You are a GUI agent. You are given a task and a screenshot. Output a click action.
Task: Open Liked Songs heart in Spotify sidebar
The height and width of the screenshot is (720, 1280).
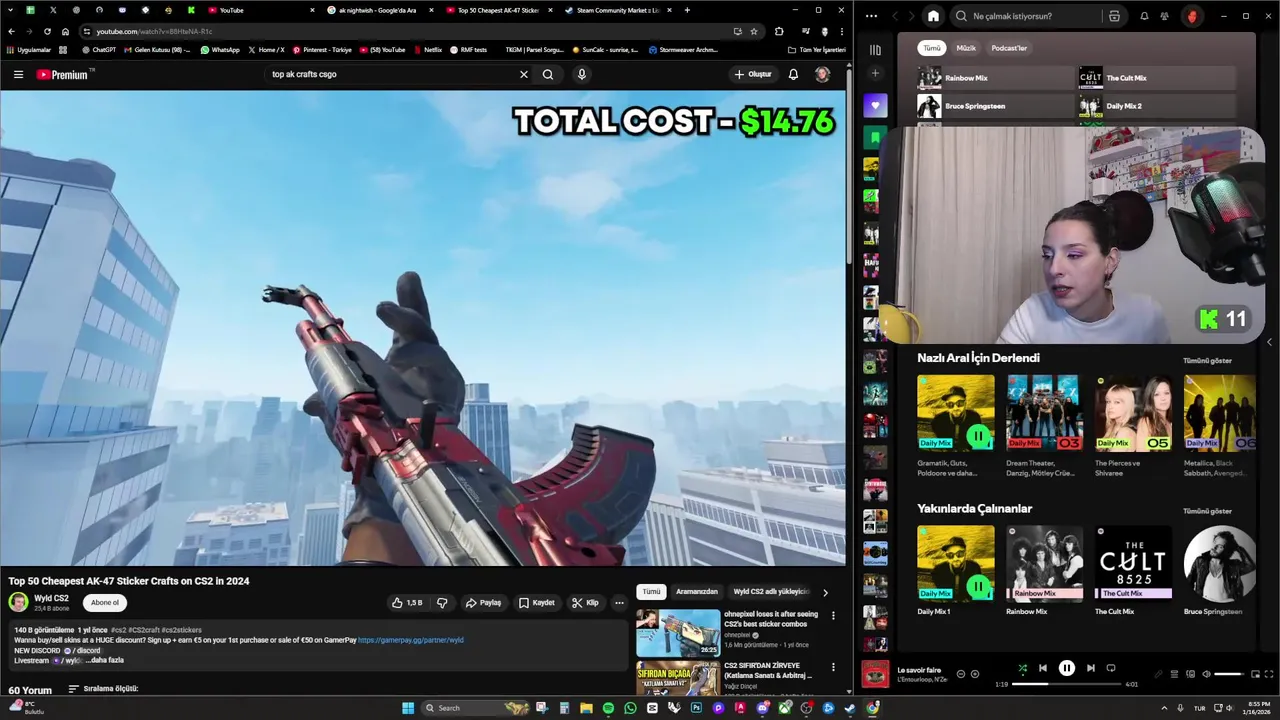(875, 105)
